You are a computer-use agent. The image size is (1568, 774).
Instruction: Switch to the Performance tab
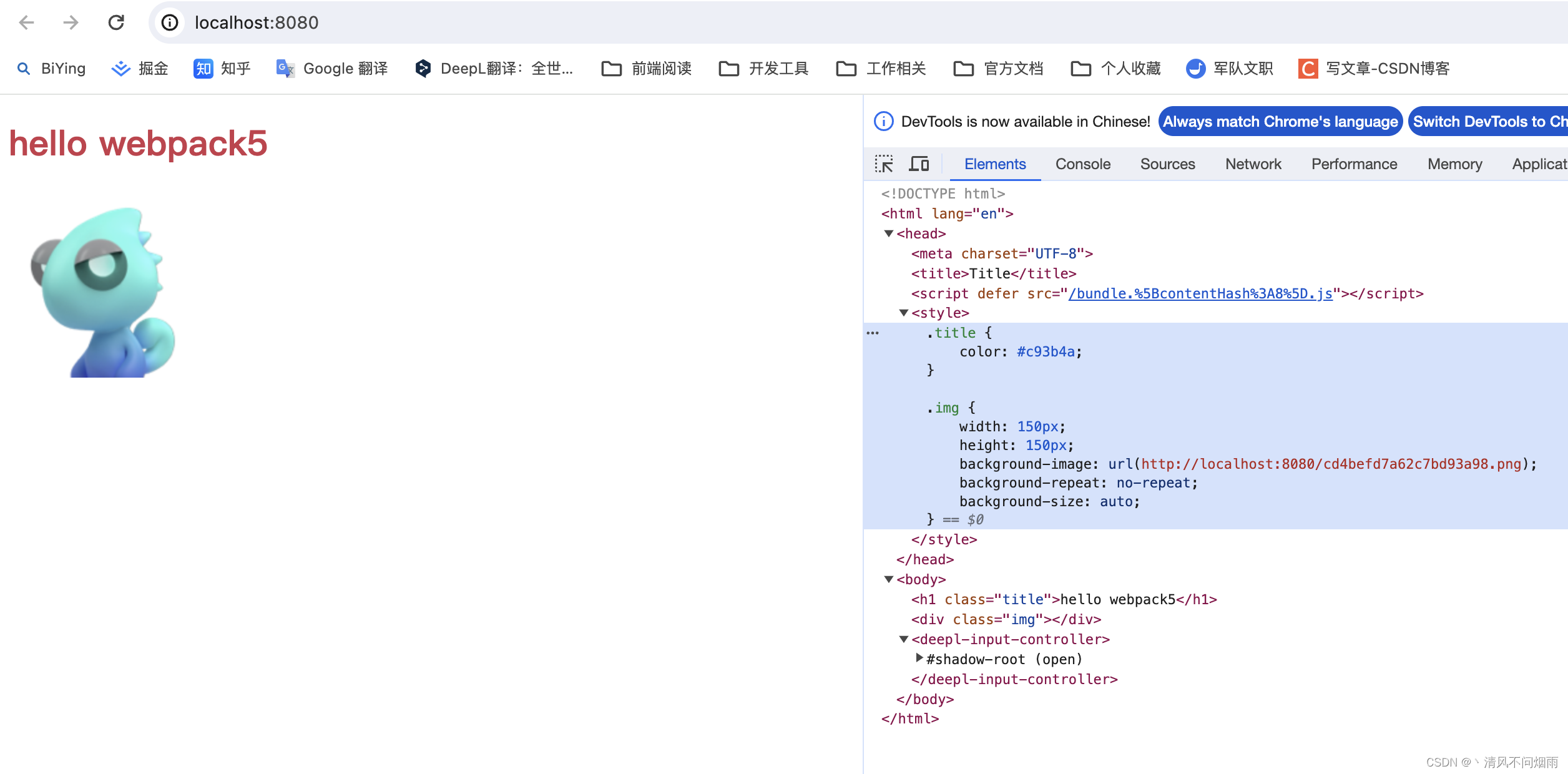point(1355,164)
